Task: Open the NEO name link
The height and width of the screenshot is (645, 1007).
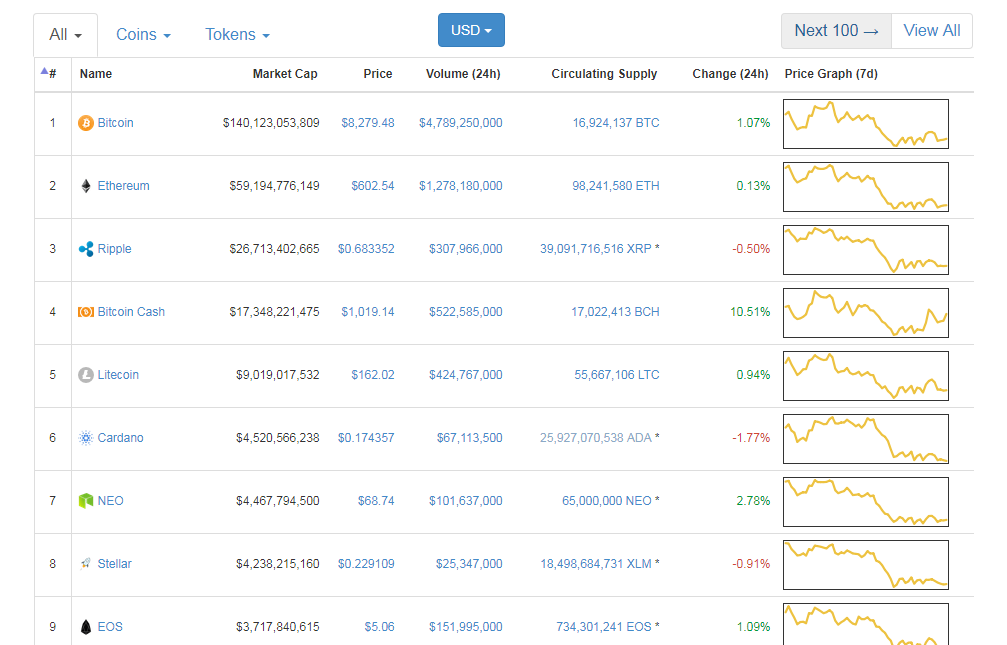Action: click(x=110, y=500)
